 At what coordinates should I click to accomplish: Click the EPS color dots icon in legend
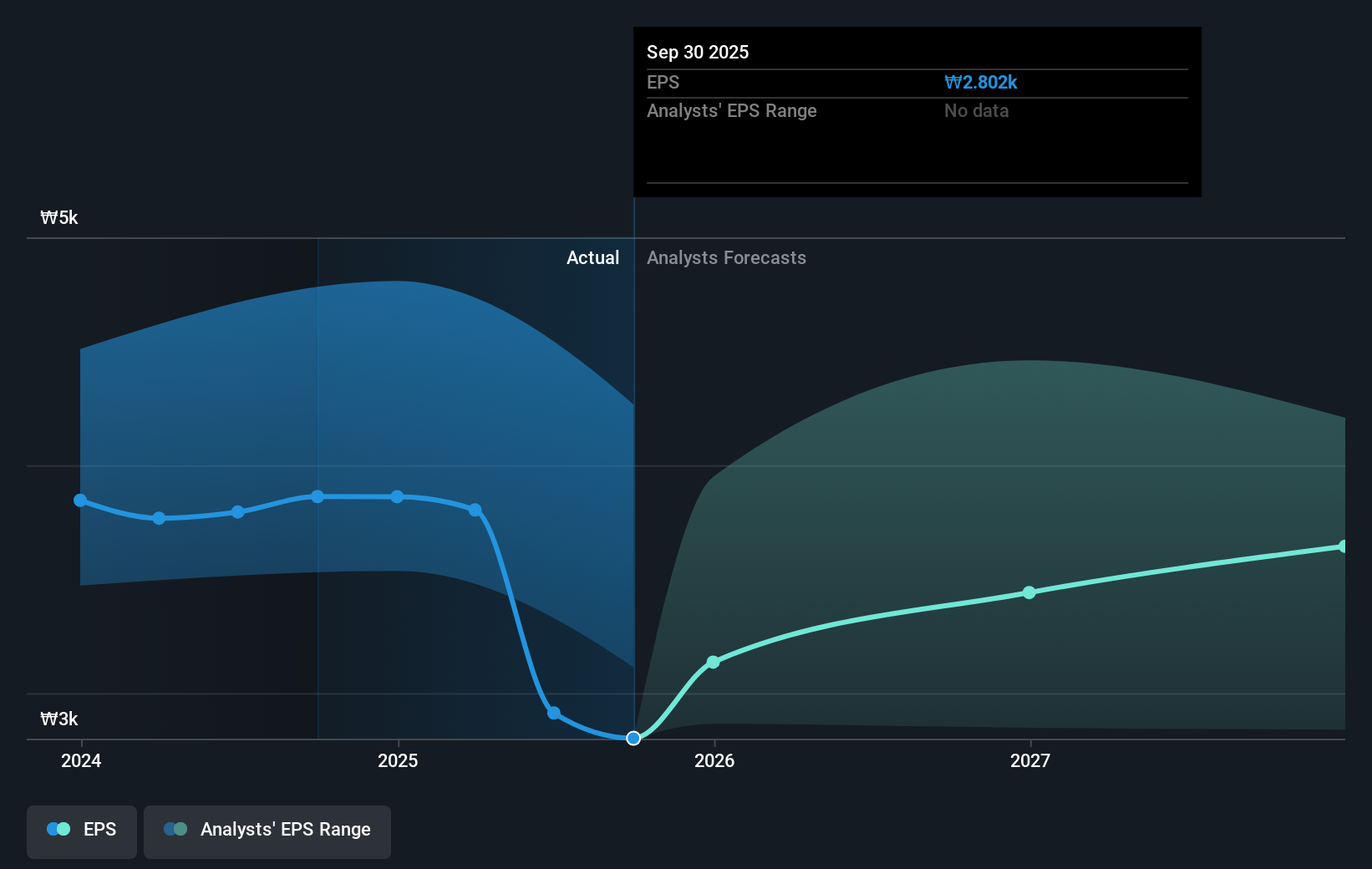(x=58, y=829)
